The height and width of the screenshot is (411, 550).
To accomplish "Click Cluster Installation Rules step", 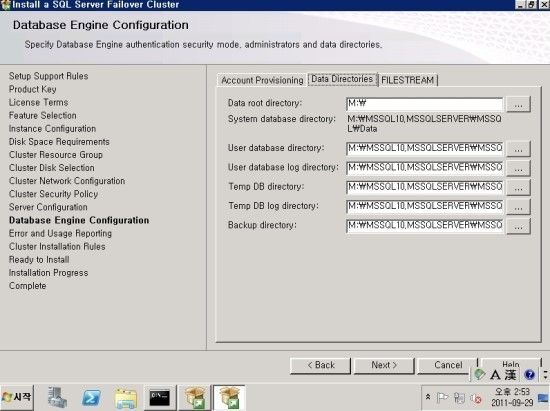I will click(57, 247).
